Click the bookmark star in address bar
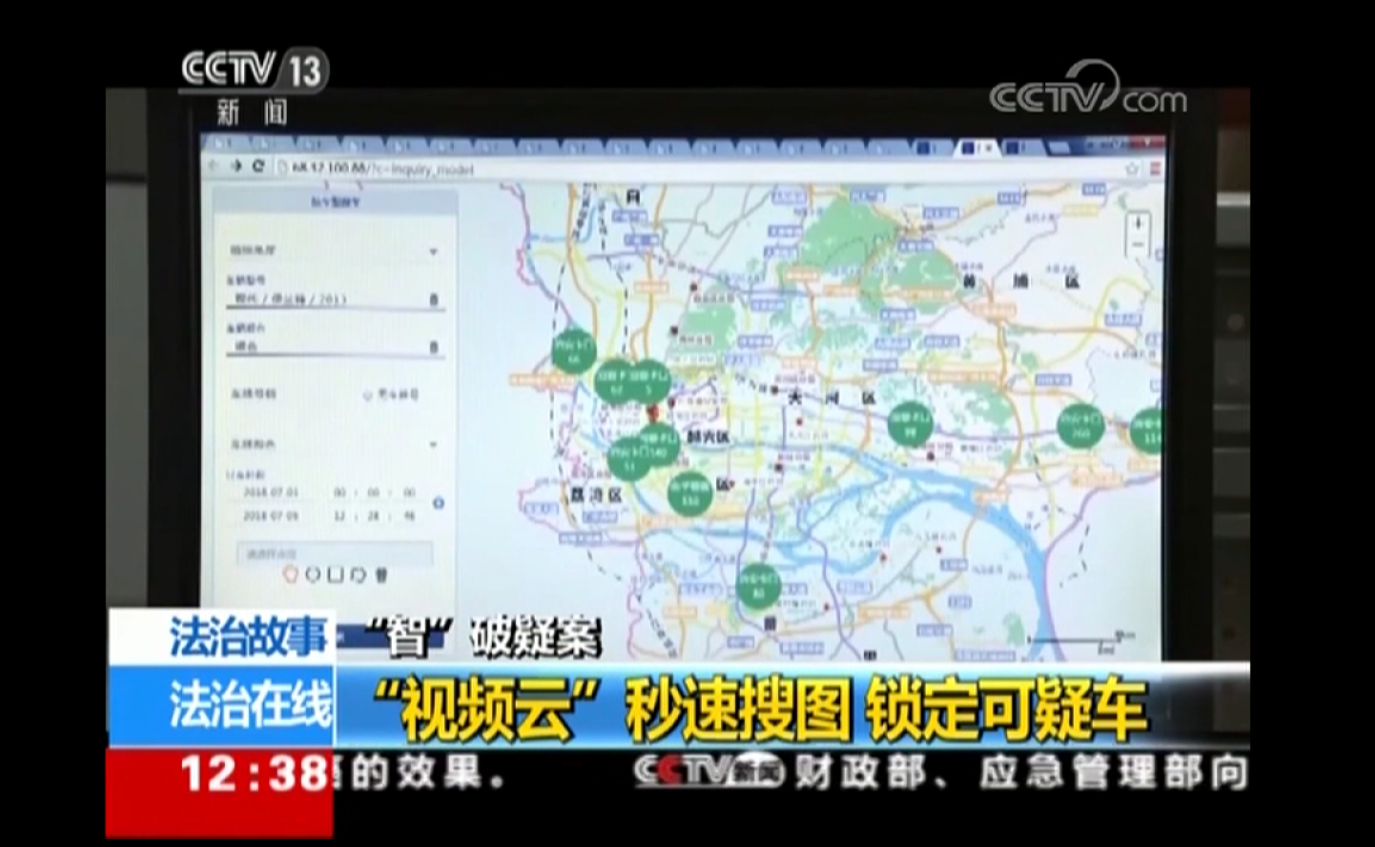The image size is (1375, 847). pos(1131,169)
